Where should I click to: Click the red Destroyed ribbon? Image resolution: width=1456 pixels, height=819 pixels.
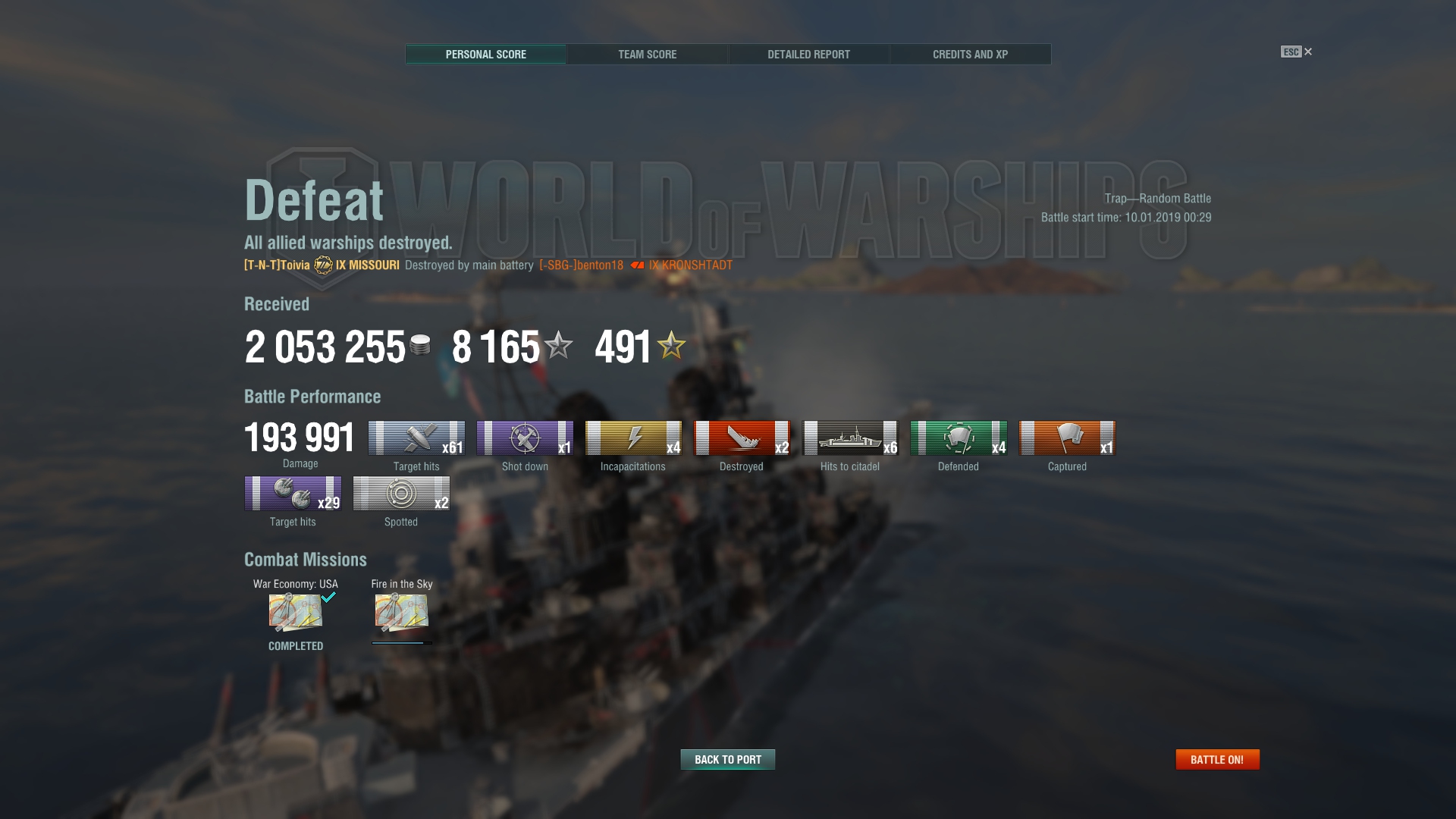[742, 438]
